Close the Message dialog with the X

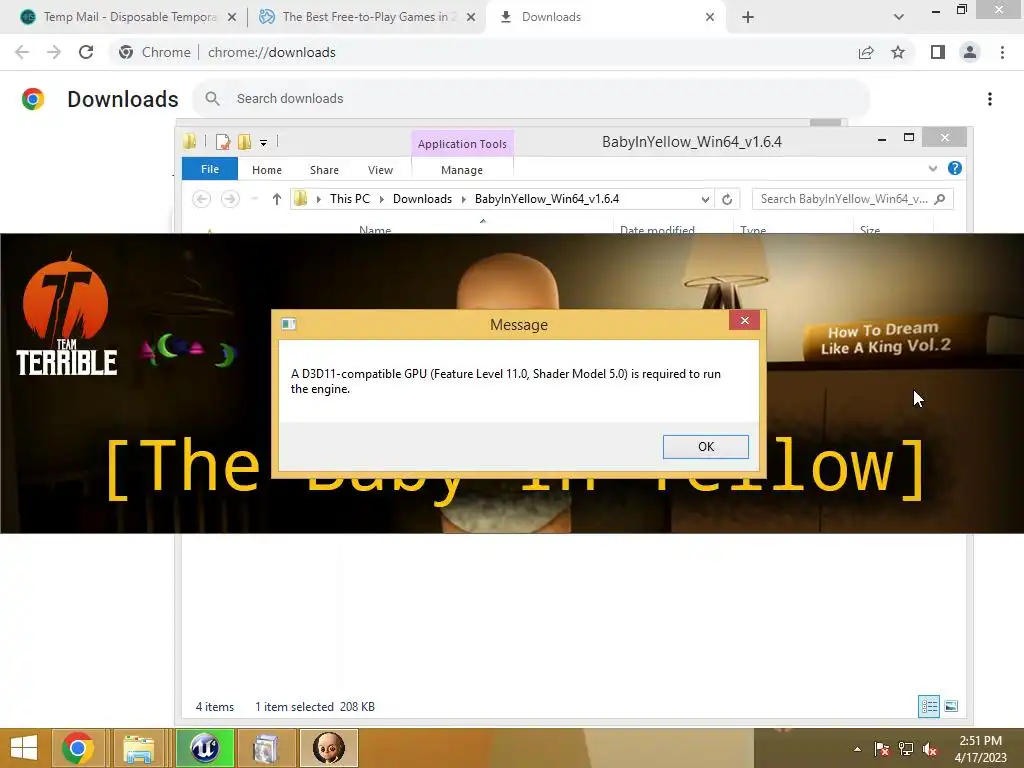(x=744, y=320)
